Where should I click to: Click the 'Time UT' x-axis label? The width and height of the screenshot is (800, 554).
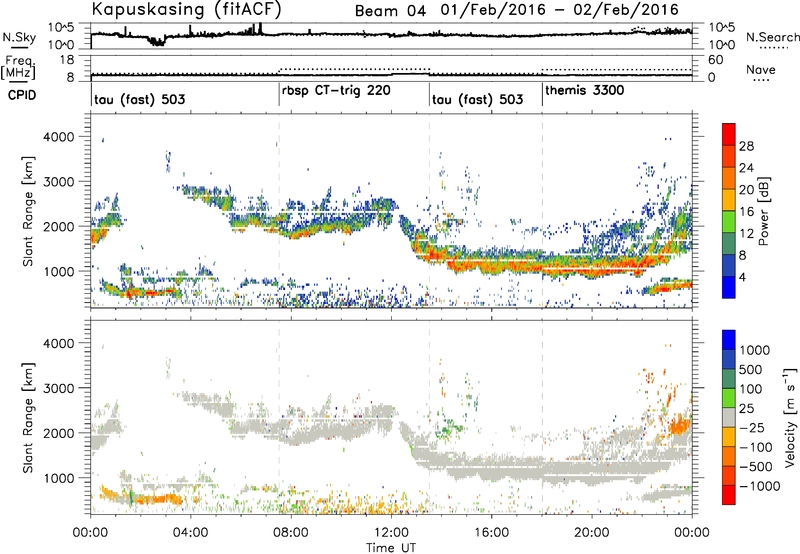point(391,548)
